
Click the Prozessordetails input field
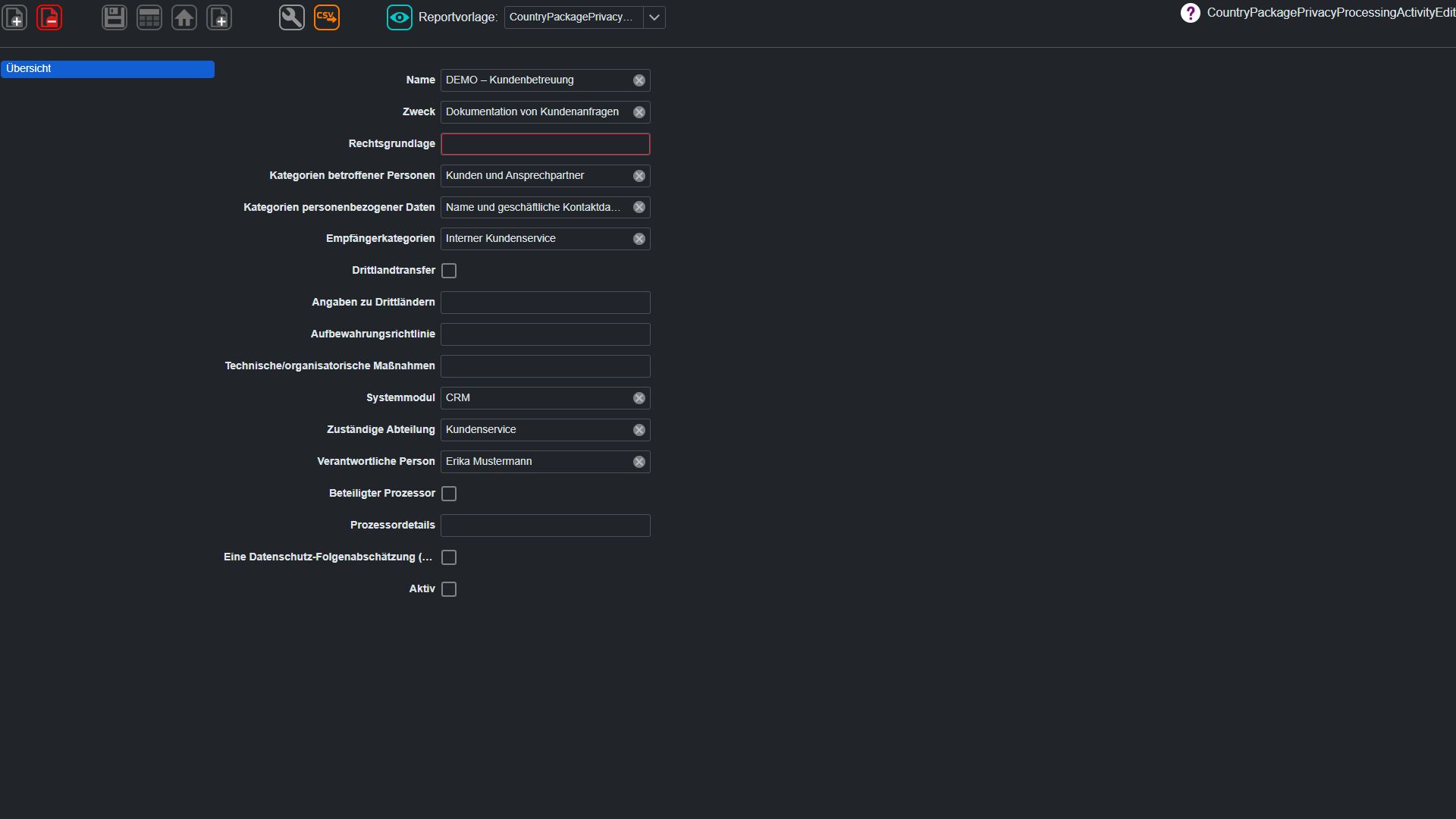[545, 526]
